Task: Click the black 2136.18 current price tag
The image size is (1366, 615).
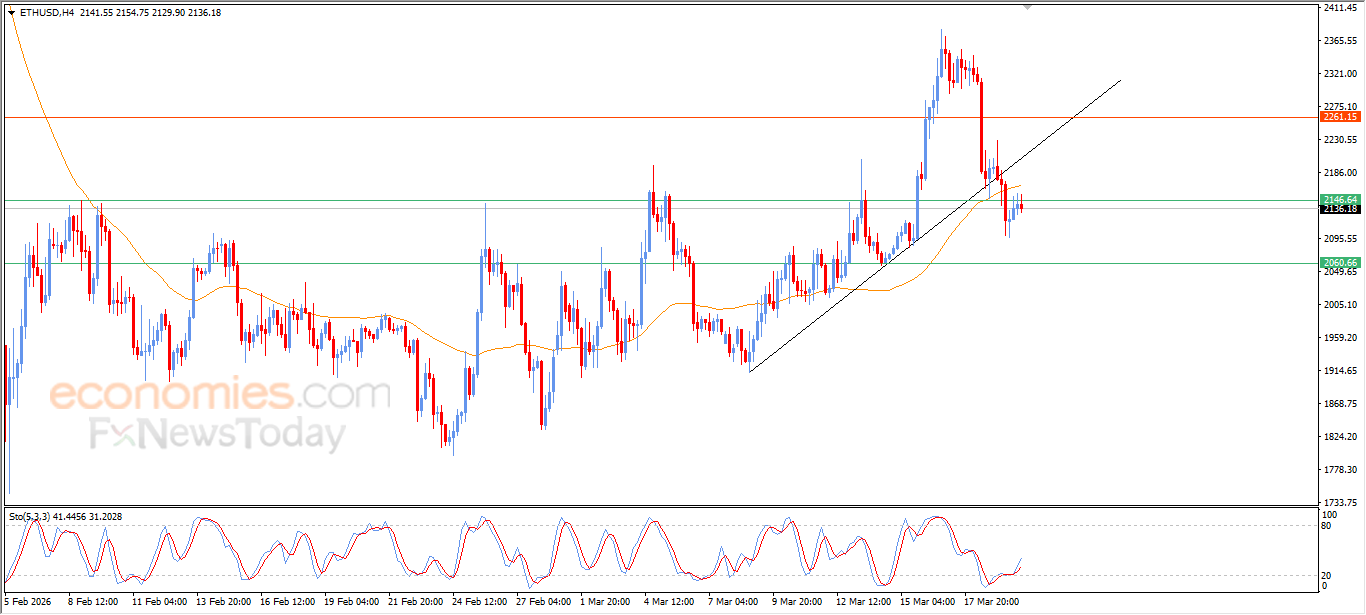Action: 1340,209
